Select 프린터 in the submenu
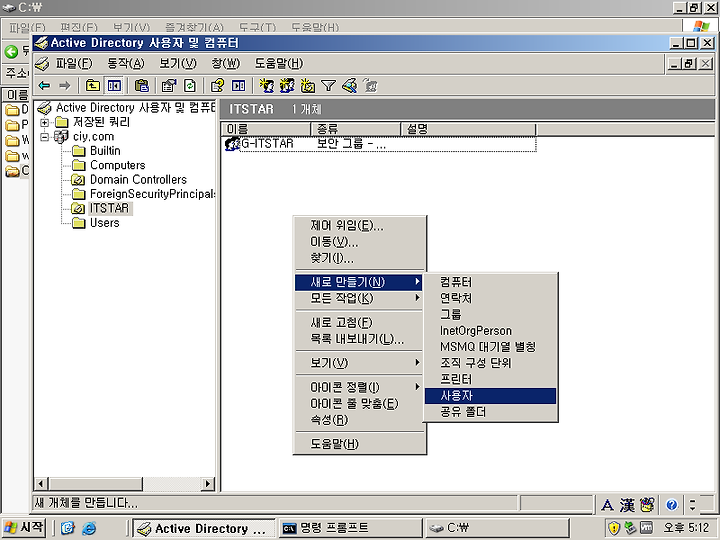The height and width of the screenshot is (540, 720). (490, 380)
